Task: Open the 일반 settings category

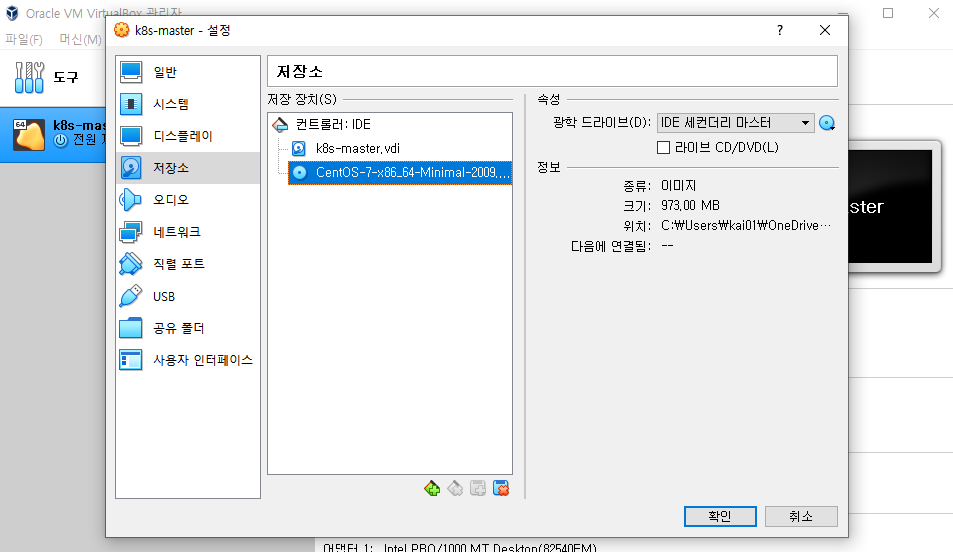Action: [188, 72]
